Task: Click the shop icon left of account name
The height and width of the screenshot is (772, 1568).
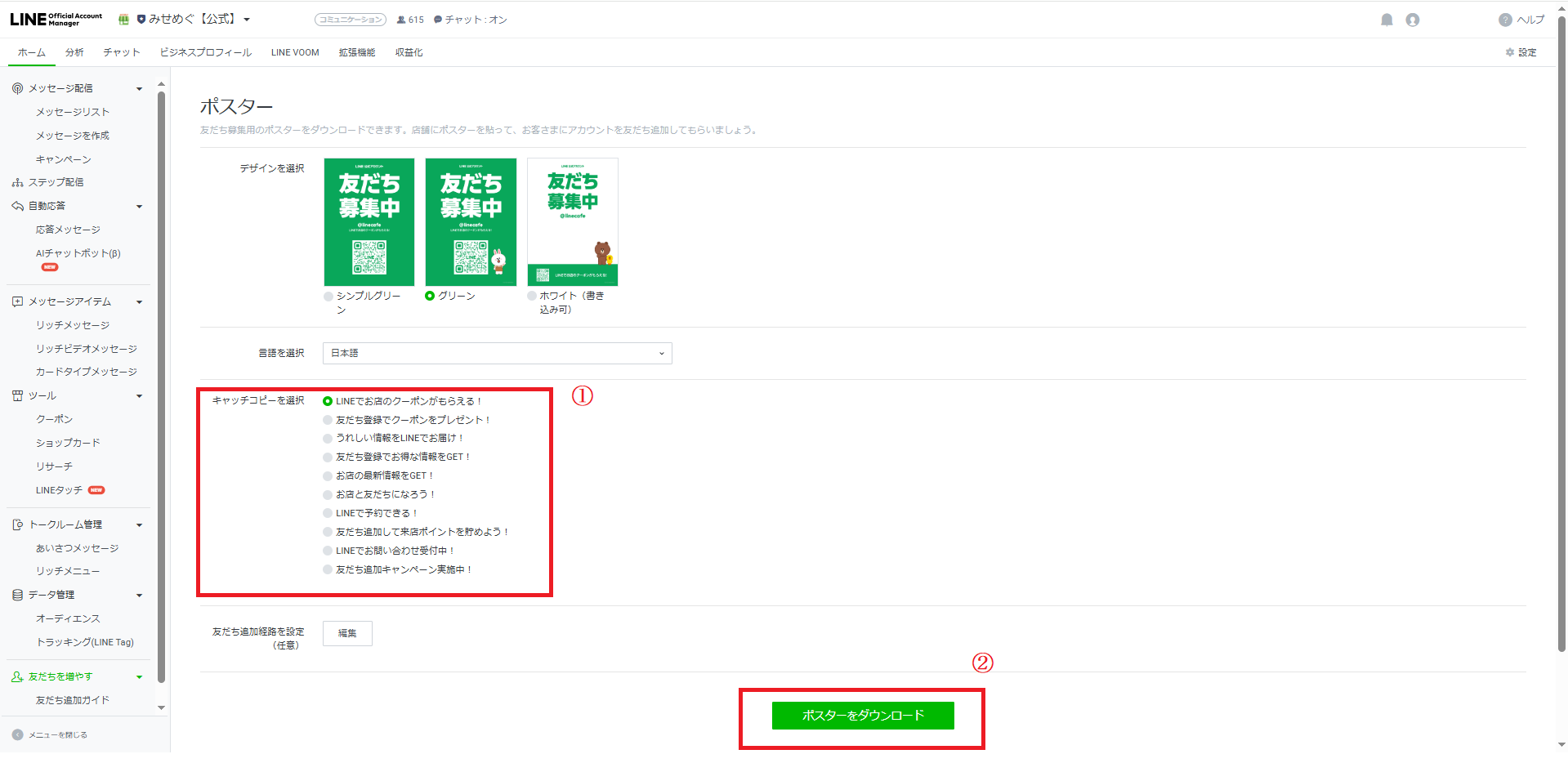Action: 123,19
